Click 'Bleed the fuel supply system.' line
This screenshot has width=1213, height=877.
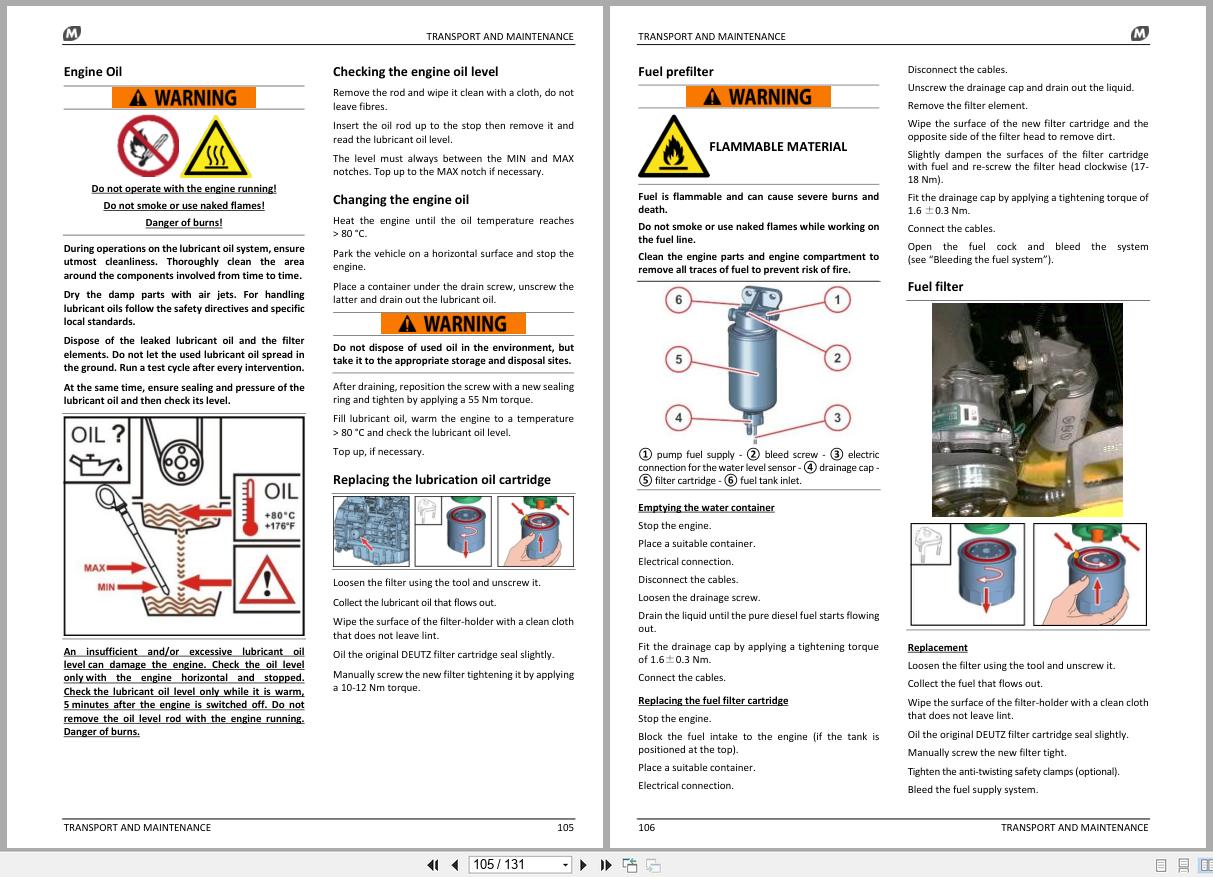[x=973, y=790]
